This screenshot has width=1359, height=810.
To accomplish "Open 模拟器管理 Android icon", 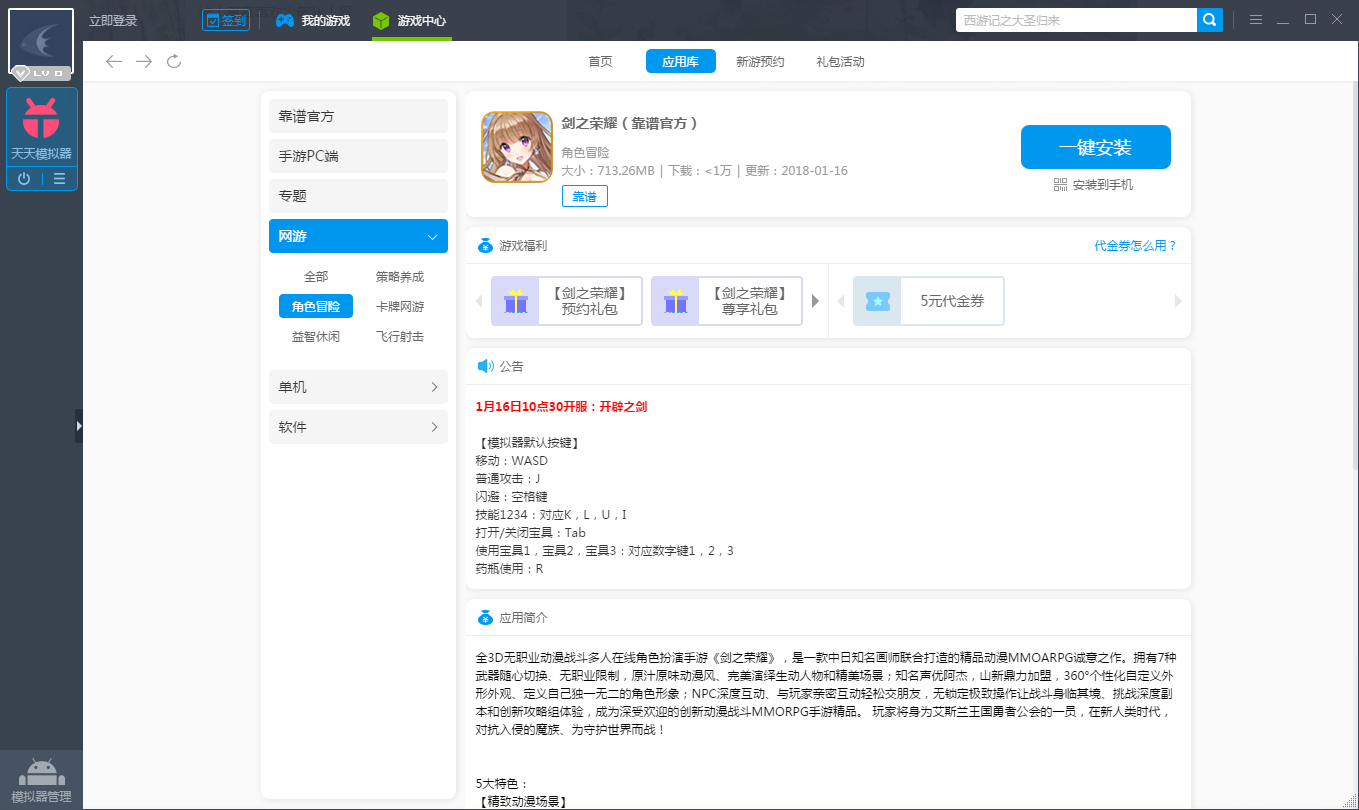I will coord(41,779).
